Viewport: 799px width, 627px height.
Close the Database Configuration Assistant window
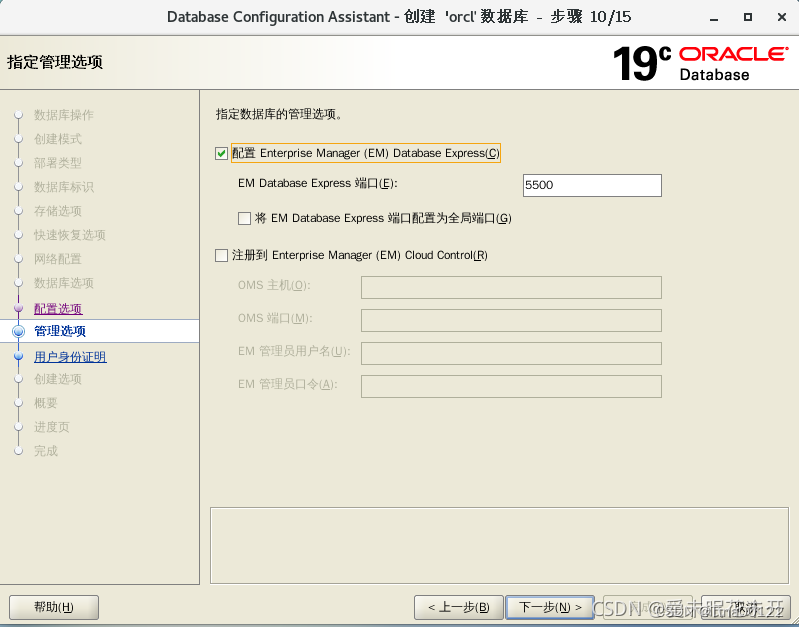[782, 17]
